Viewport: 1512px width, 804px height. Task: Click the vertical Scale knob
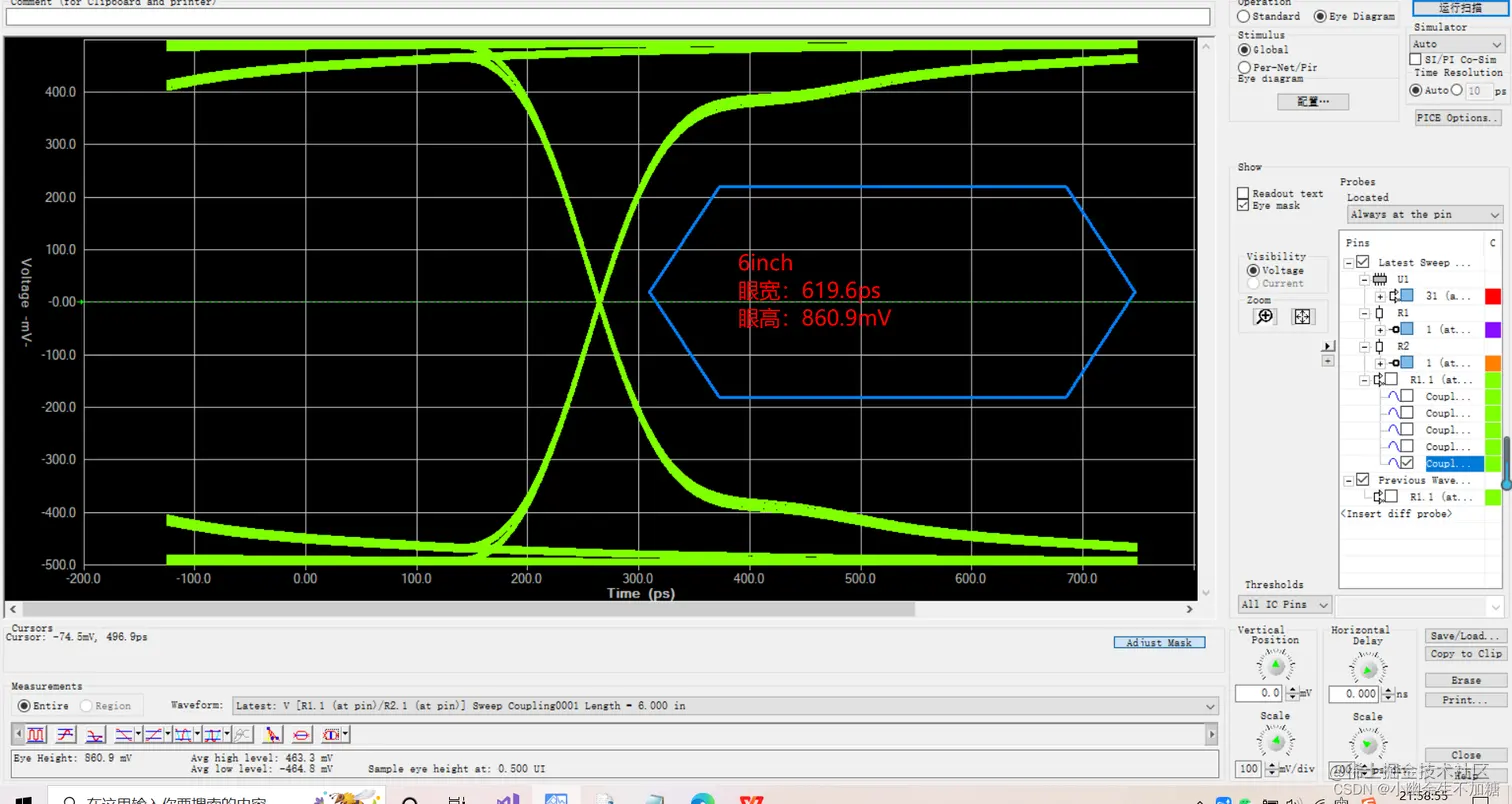tap(1275, 741)
